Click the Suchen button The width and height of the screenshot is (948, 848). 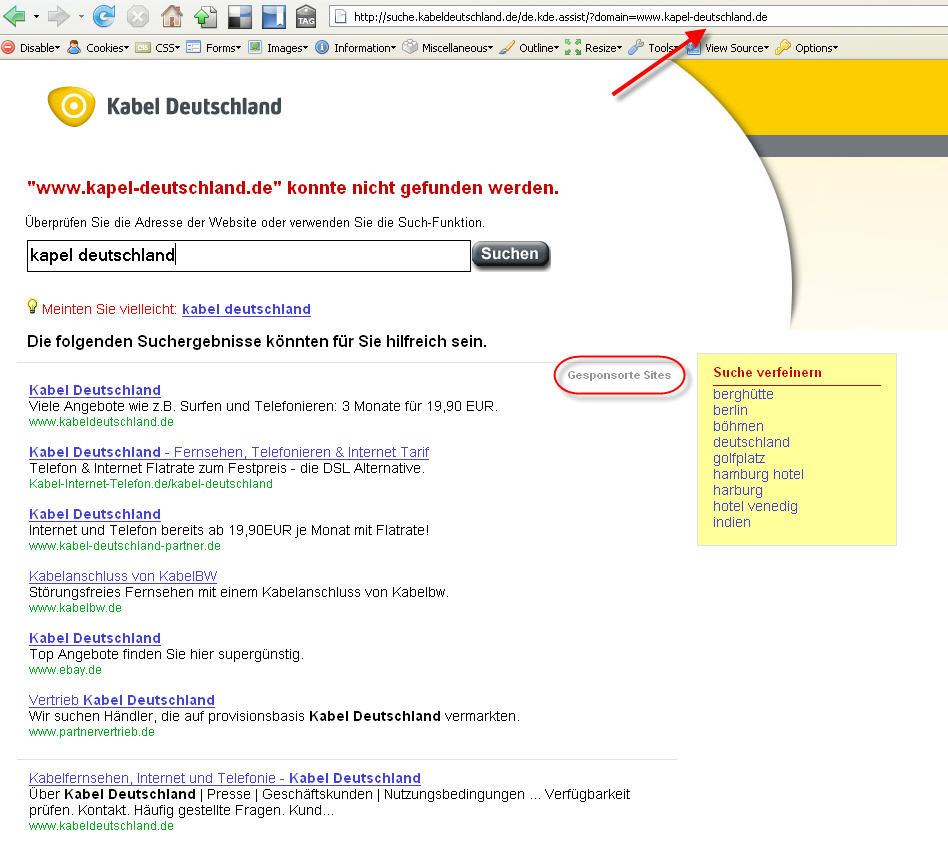click(x=510, y=254)
